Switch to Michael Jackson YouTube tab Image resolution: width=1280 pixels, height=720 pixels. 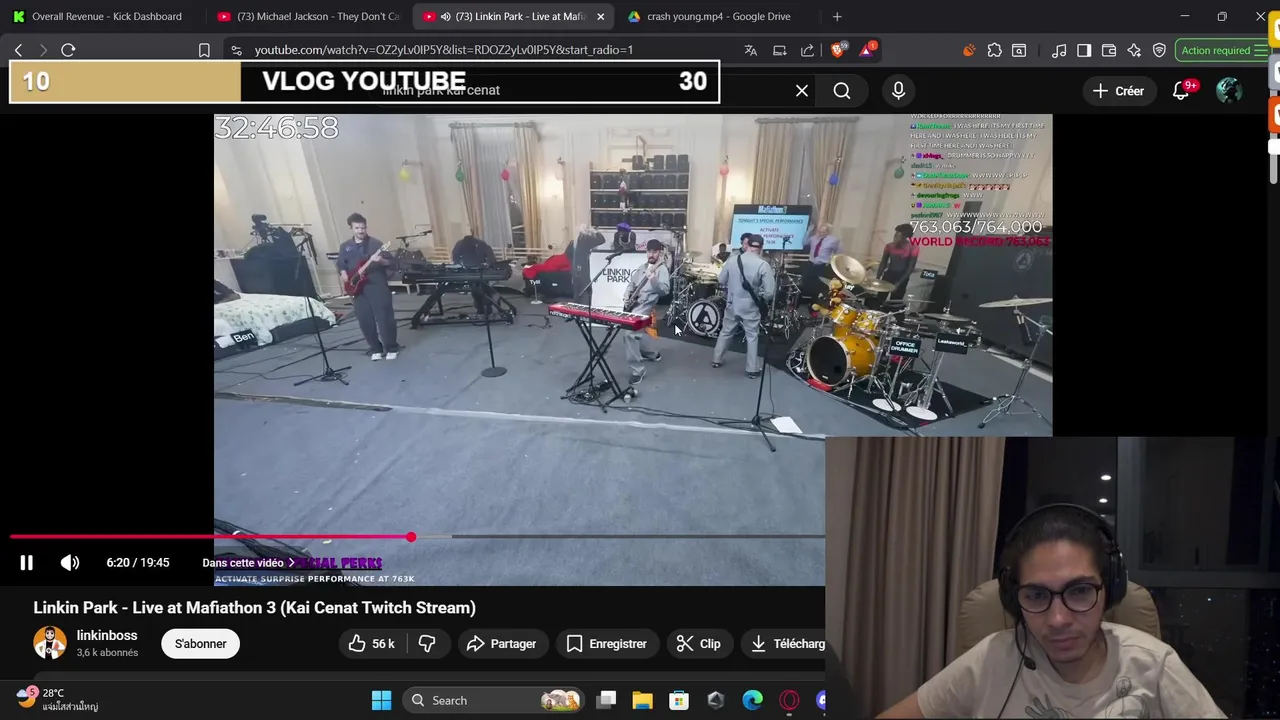[308, 16]
